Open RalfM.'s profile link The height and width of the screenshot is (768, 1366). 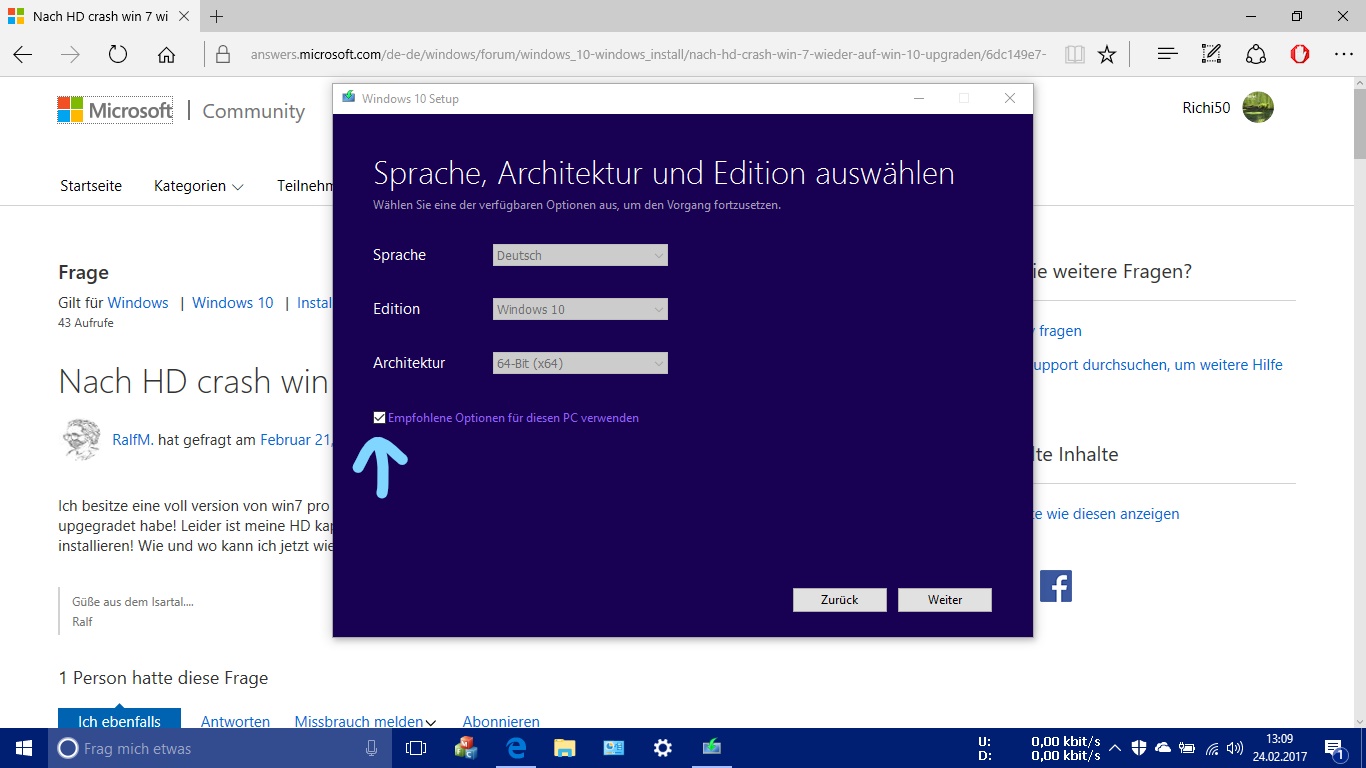[133, 439]
